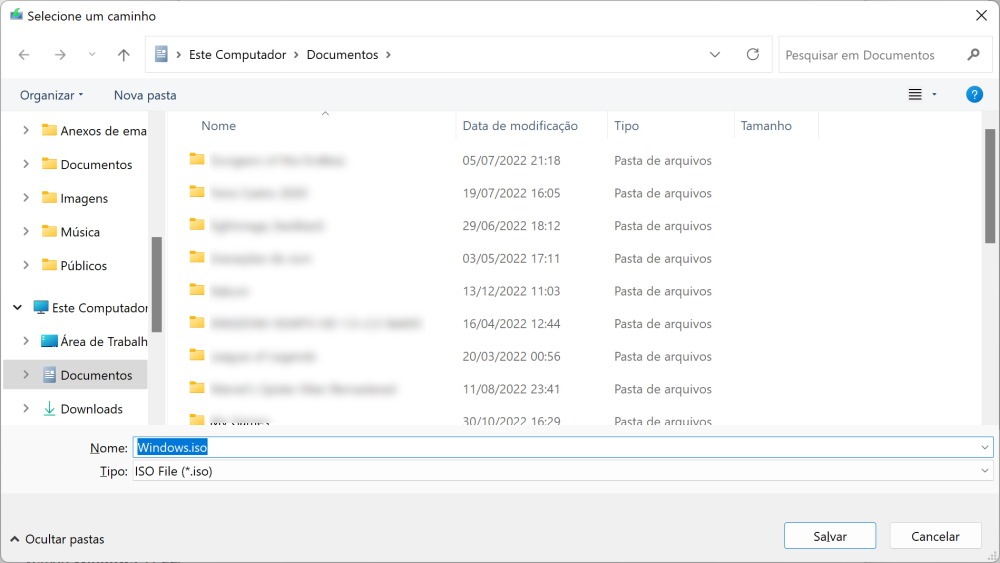Click the search magnifier icon
The width and height of the screenshot is (1000, 563).
pos(973,55)
